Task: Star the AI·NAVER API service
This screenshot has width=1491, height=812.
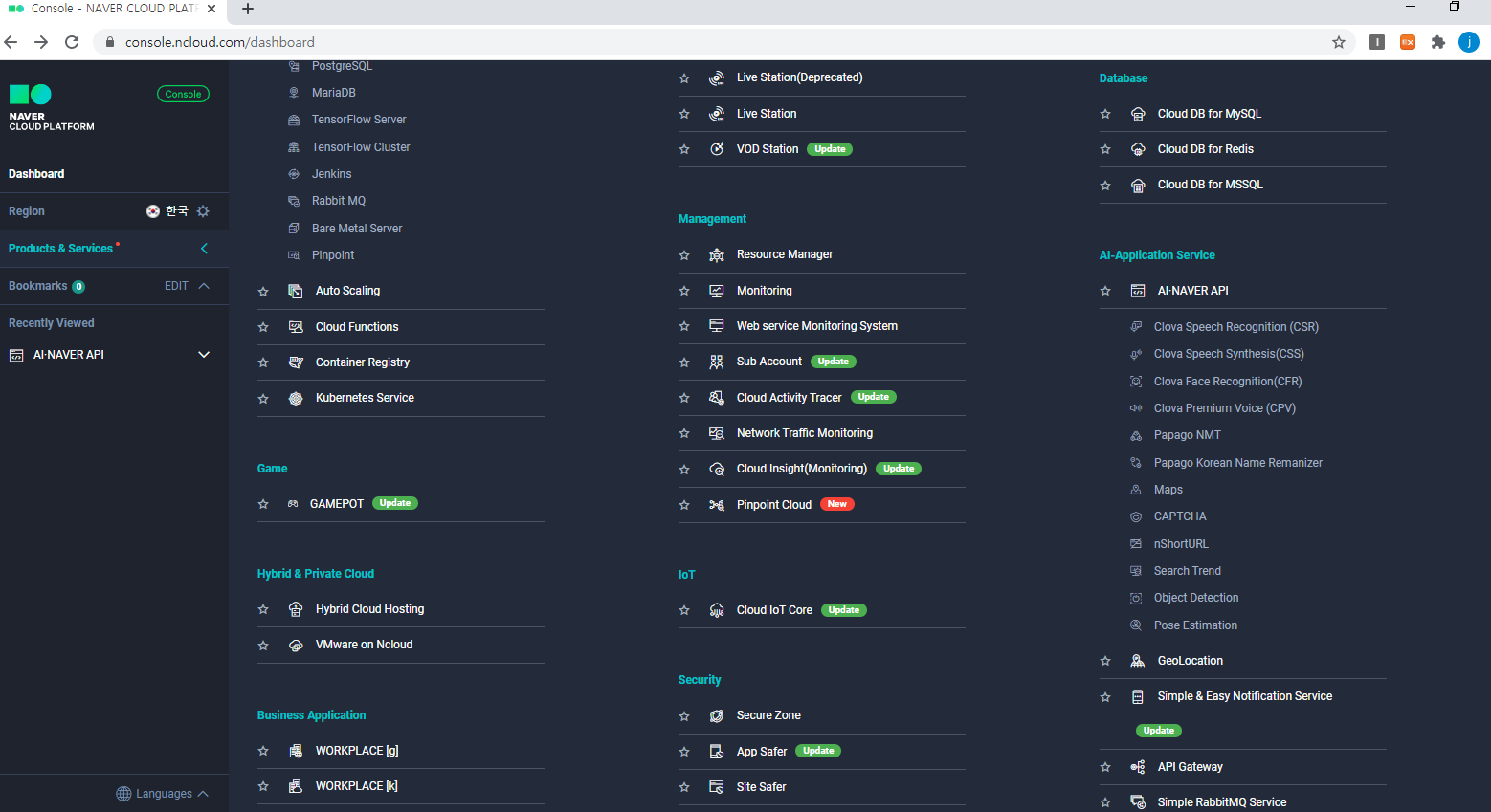Action: (1105, 291)
